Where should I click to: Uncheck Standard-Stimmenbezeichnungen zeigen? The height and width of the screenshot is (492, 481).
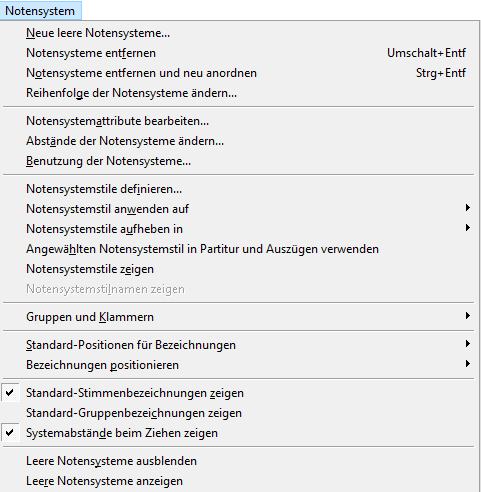tap(239, 393)
